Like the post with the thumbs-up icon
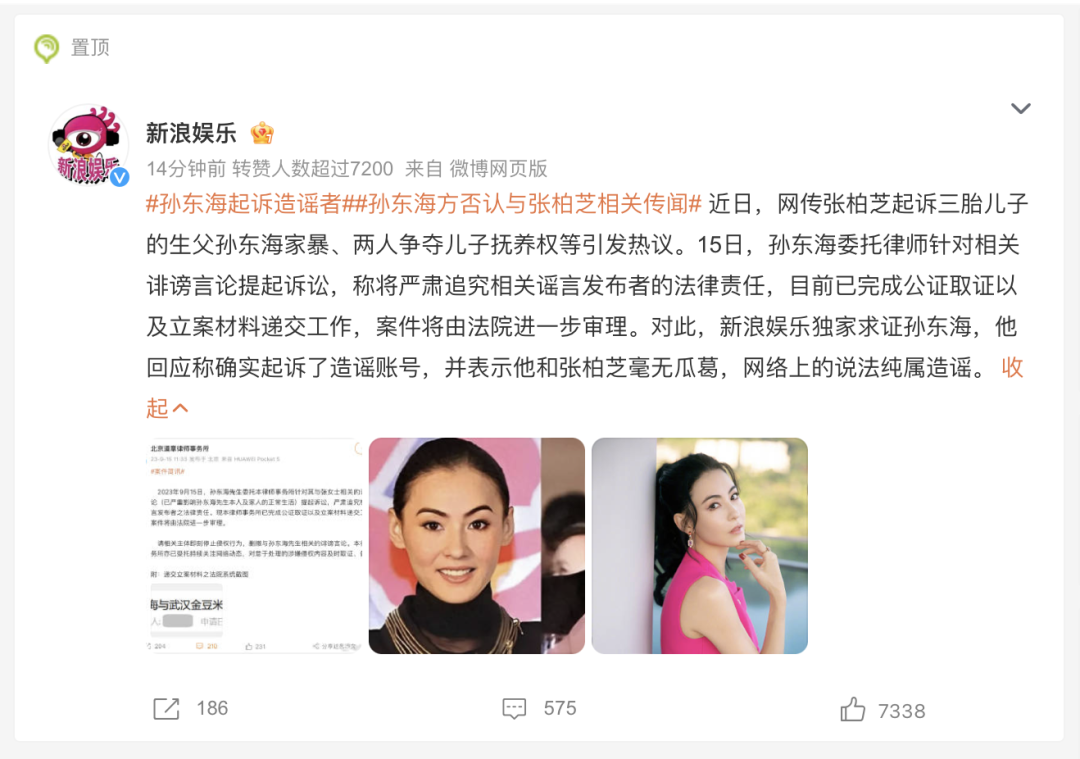 click(x=852, y=709)
